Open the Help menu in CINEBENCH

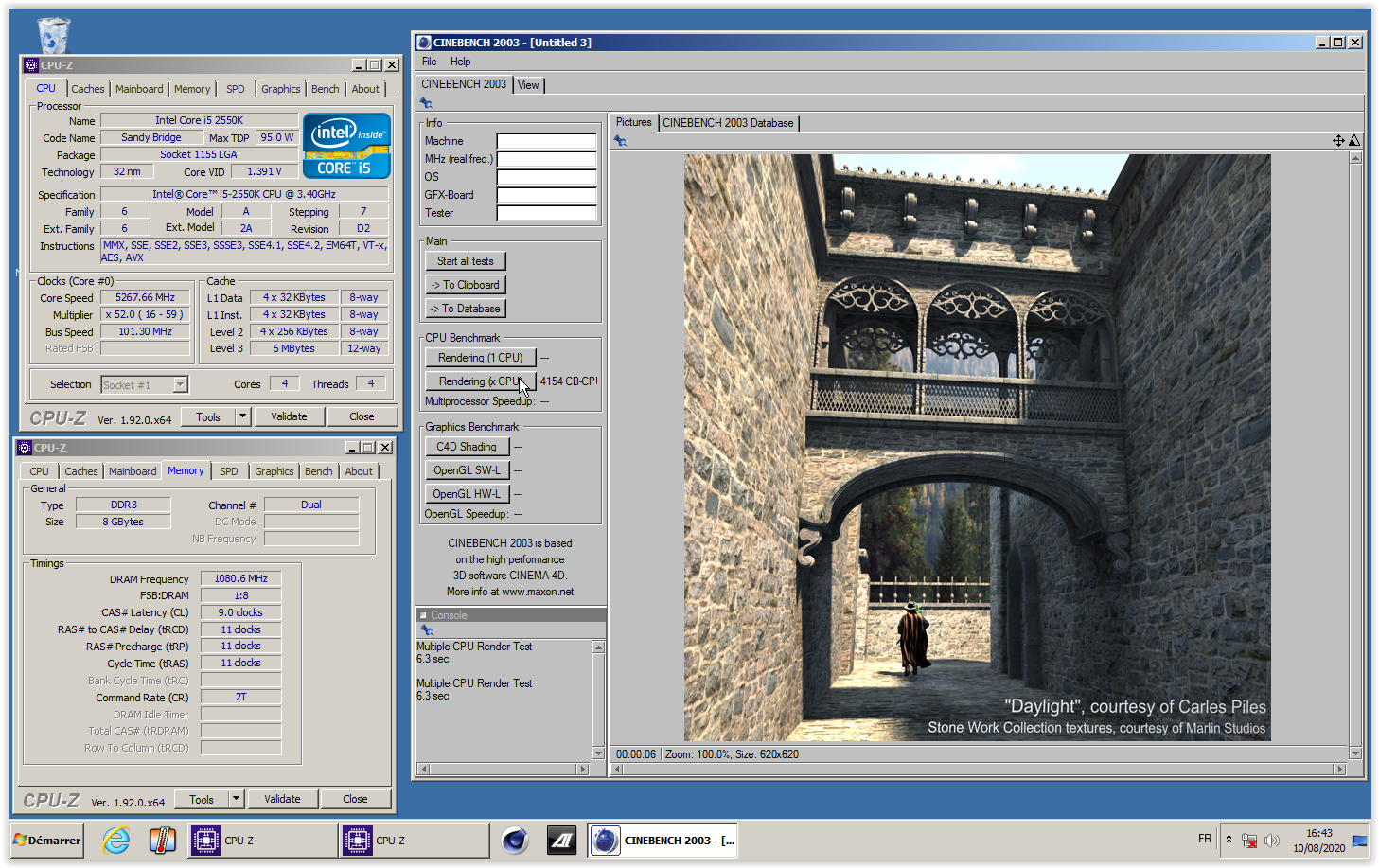coord(460,62)
